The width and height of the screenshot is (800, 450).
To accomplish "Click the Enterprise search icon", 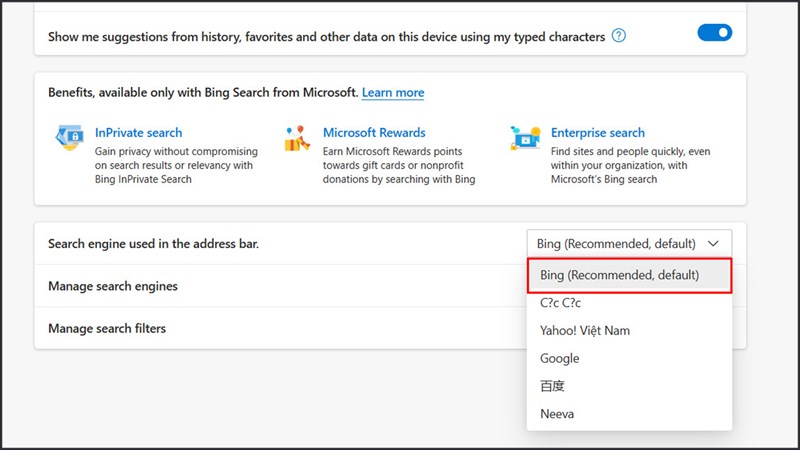I will [x=525, y=139].
